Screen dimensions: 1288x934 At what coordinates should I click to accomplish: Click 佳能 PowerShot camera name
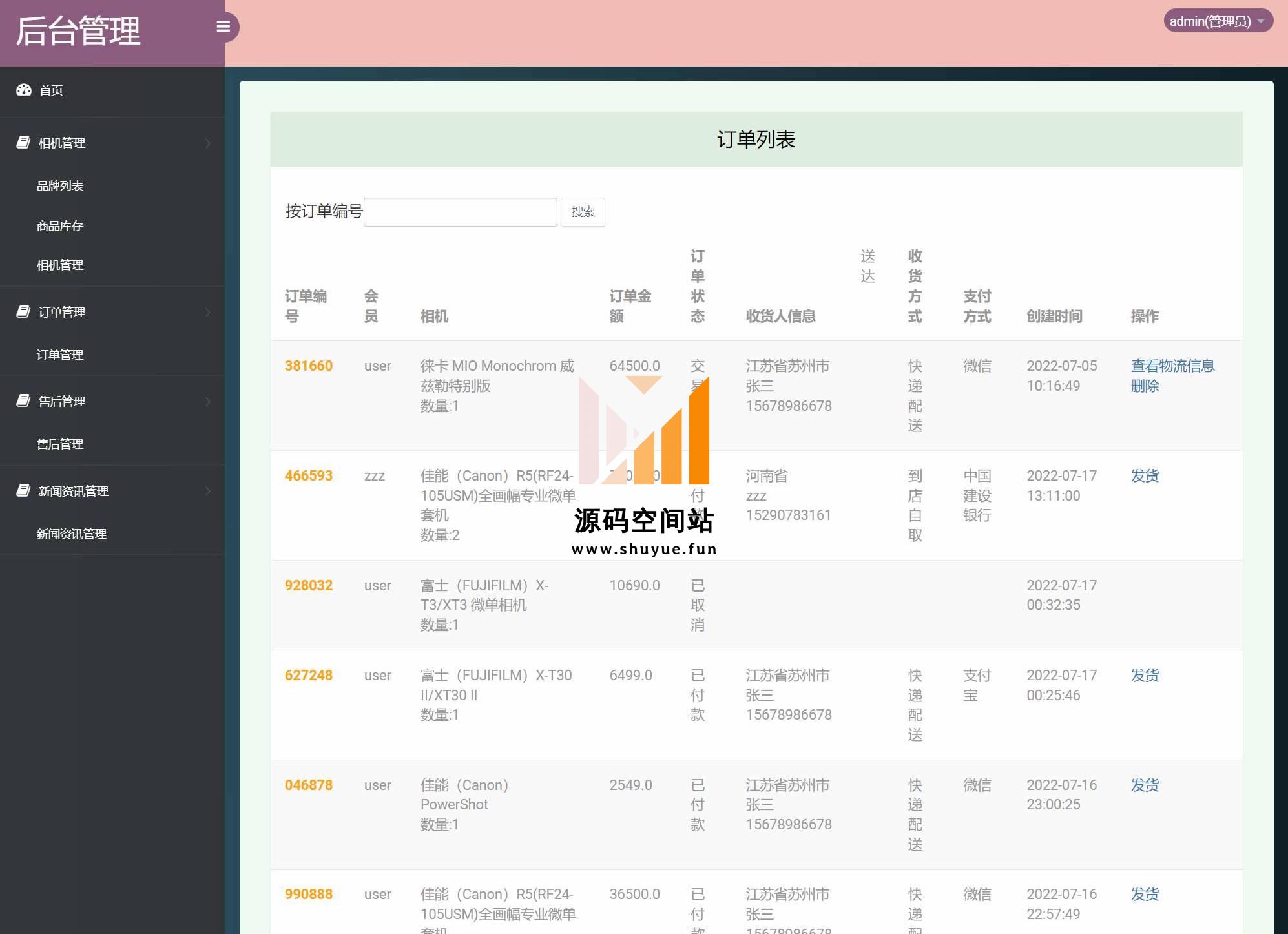[464, 795]
